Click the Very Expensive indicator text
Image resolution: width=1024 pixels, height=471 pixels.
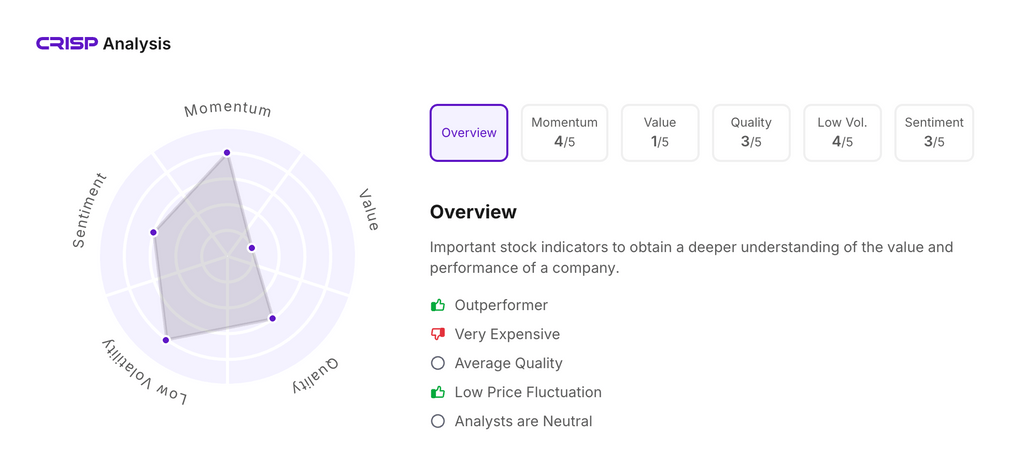point(507,334)
